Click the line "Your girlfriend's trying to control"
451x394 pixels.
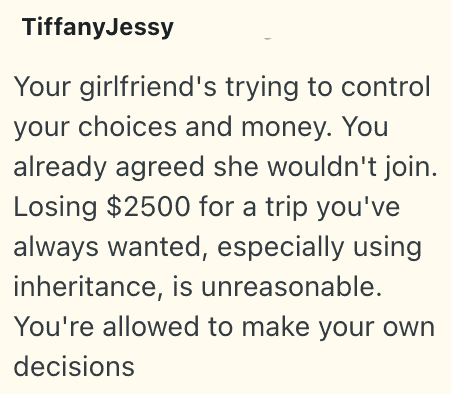[x=222, y=87]
